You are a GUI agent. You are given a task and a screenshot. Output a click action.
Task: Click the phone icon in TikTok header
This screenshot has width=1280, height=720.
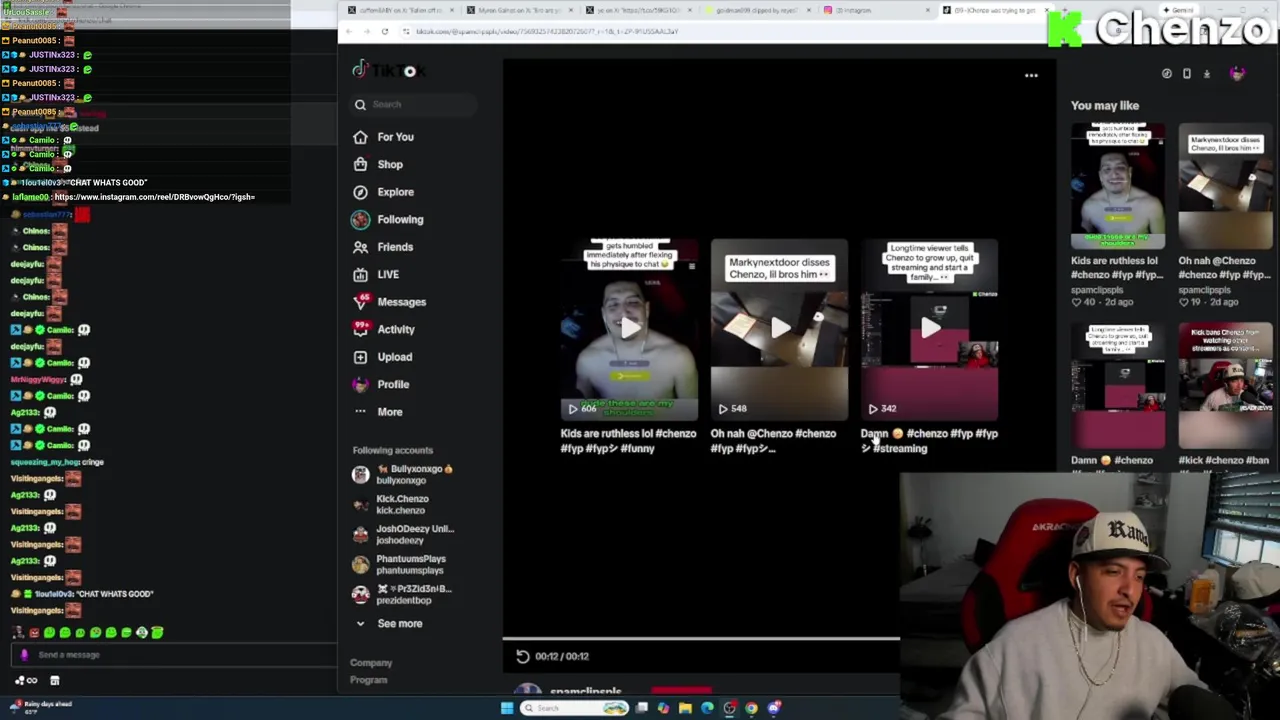[1186, 74]
